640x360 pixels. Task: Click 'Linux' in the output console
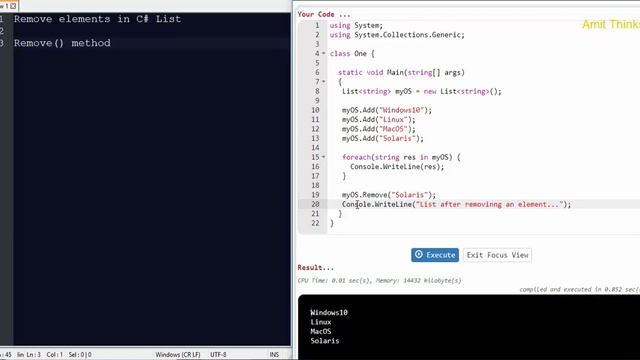pyautogui.click(x=320, y=322)
